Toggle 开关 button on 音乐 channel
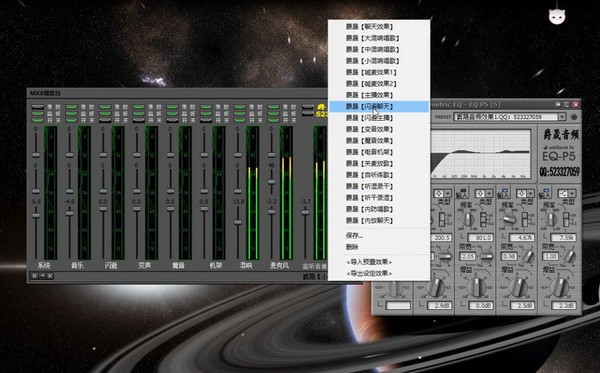Image resolution: width=600 pixels, height=373 pixels. click(x=71, y=120)
